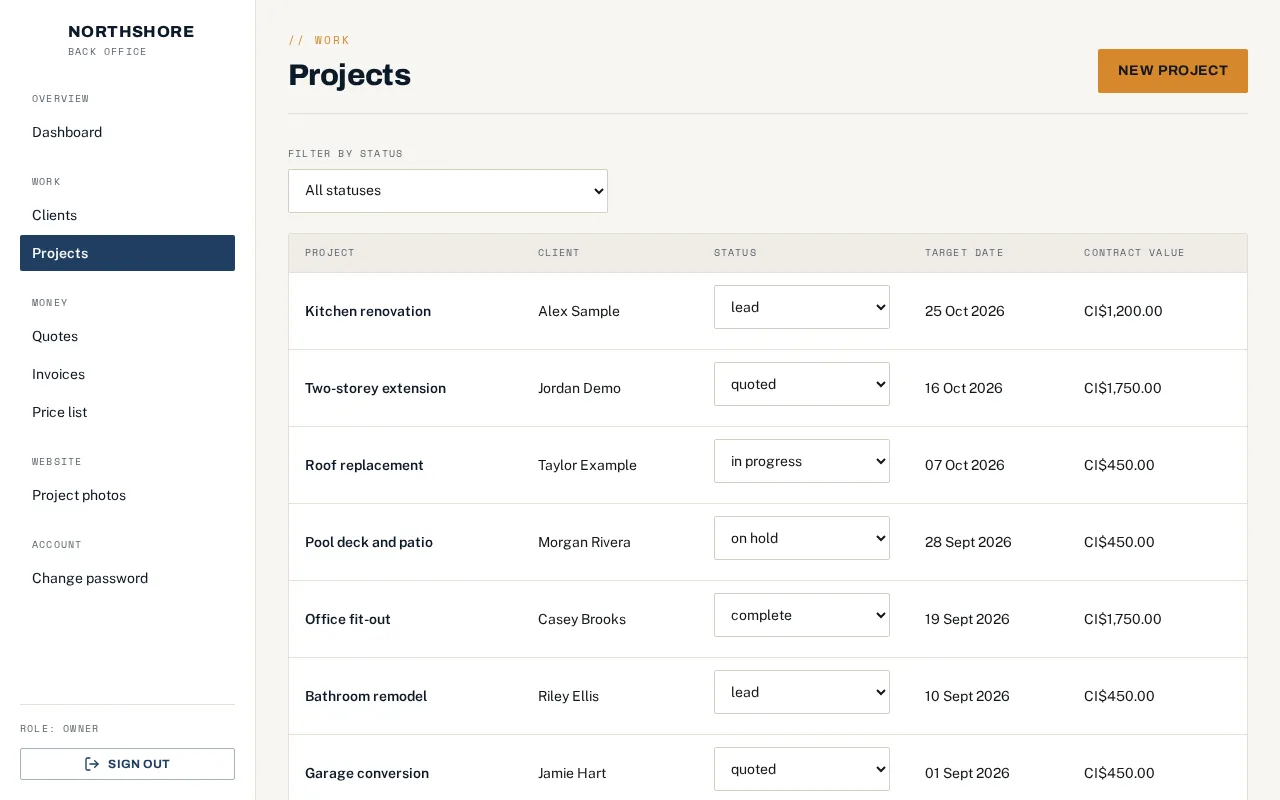Expand status selector for Roof replacement
This screenshot has height=800, width=1280.
802,461
